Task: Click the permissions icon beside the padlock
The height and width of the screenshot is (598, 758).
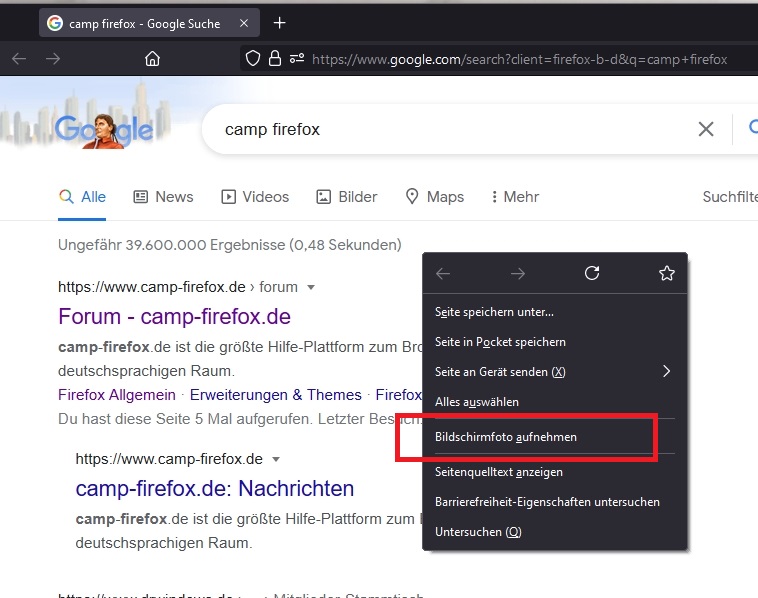Action: [x=297, y=59]
